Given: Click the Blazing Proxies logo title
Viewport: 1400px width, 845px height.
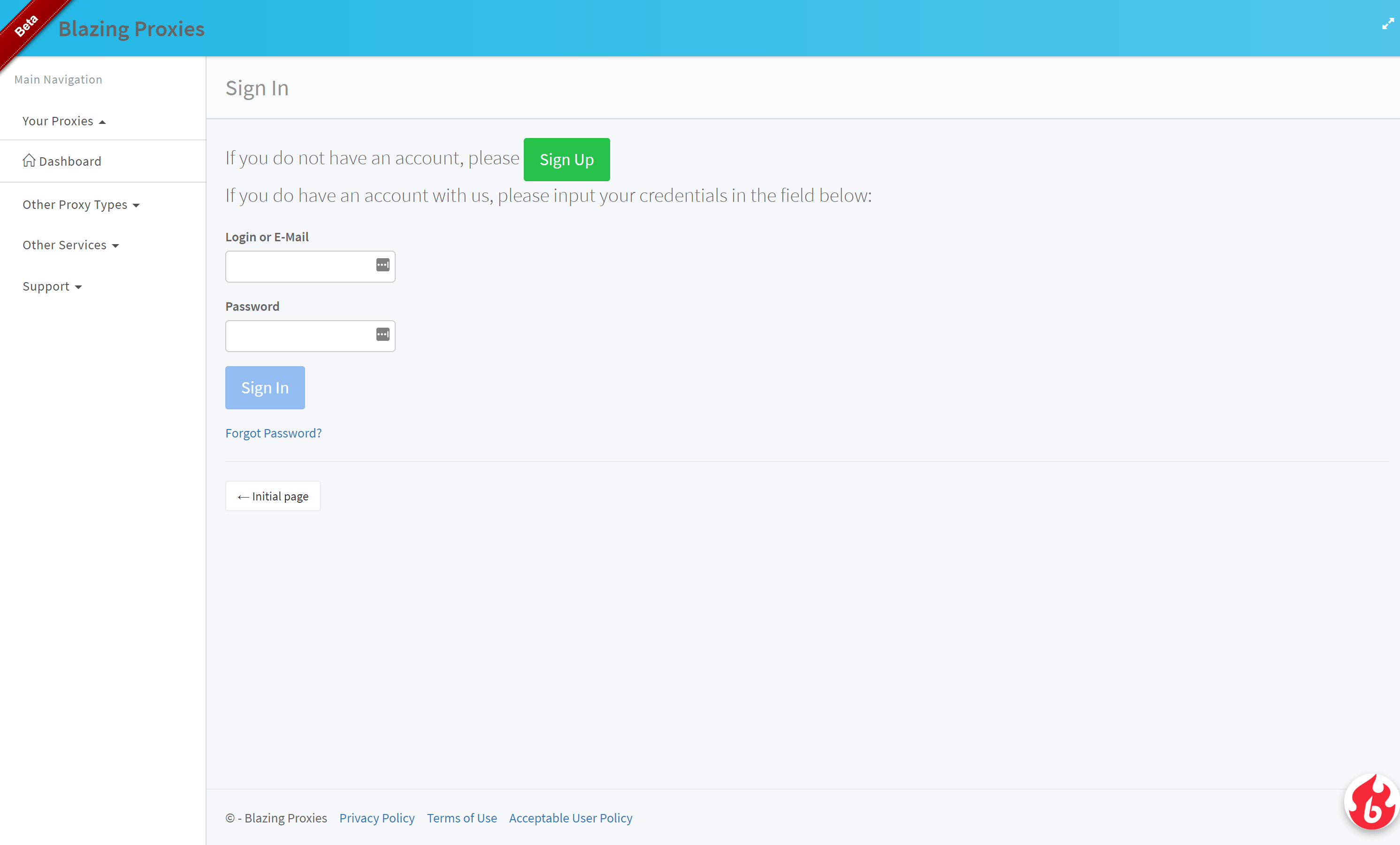Looking at the screenshot, I should (131, 29).
